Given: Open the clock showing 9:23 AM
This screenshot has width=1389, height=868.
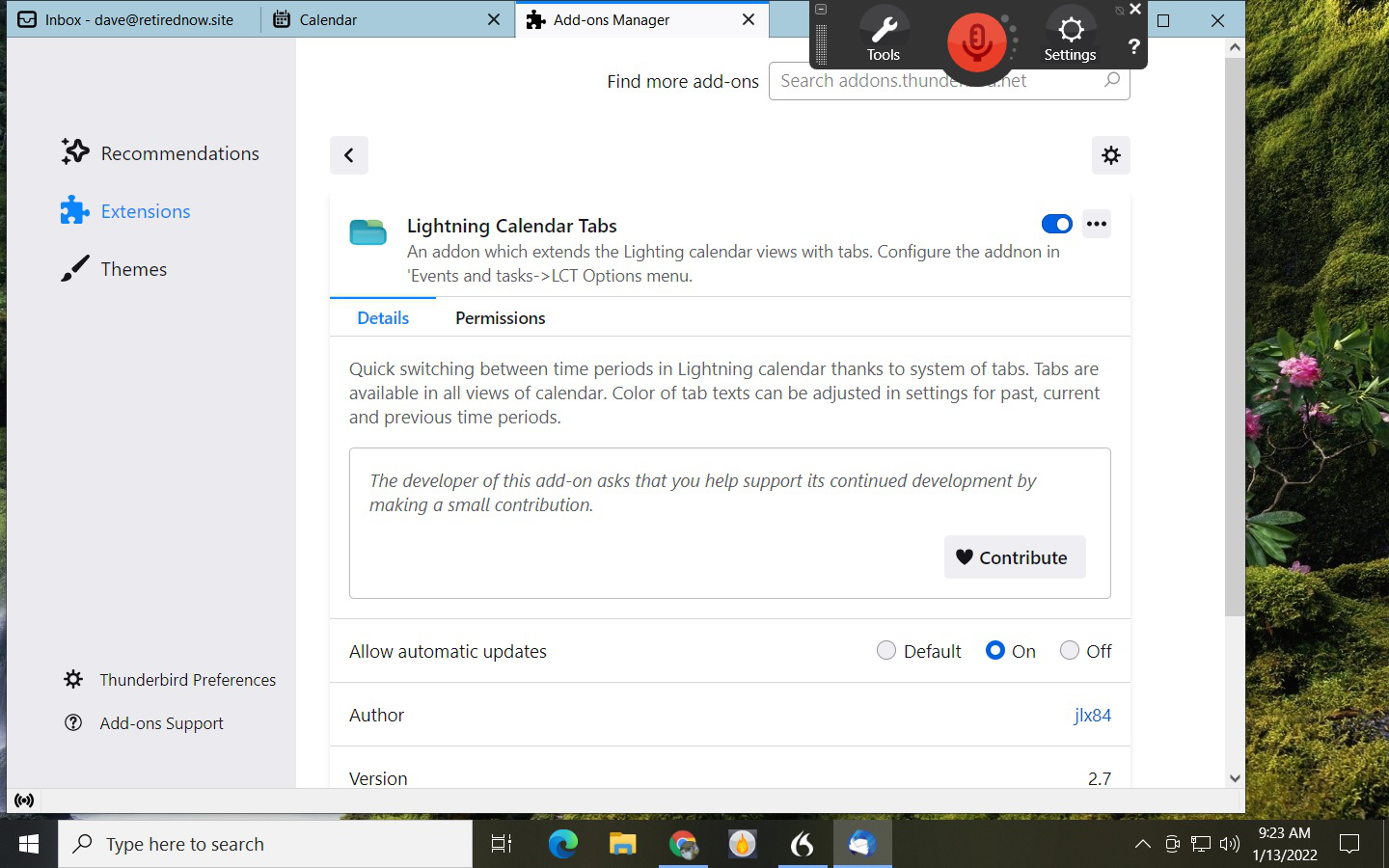Looking at the screenshot, I should (1285, 844).
